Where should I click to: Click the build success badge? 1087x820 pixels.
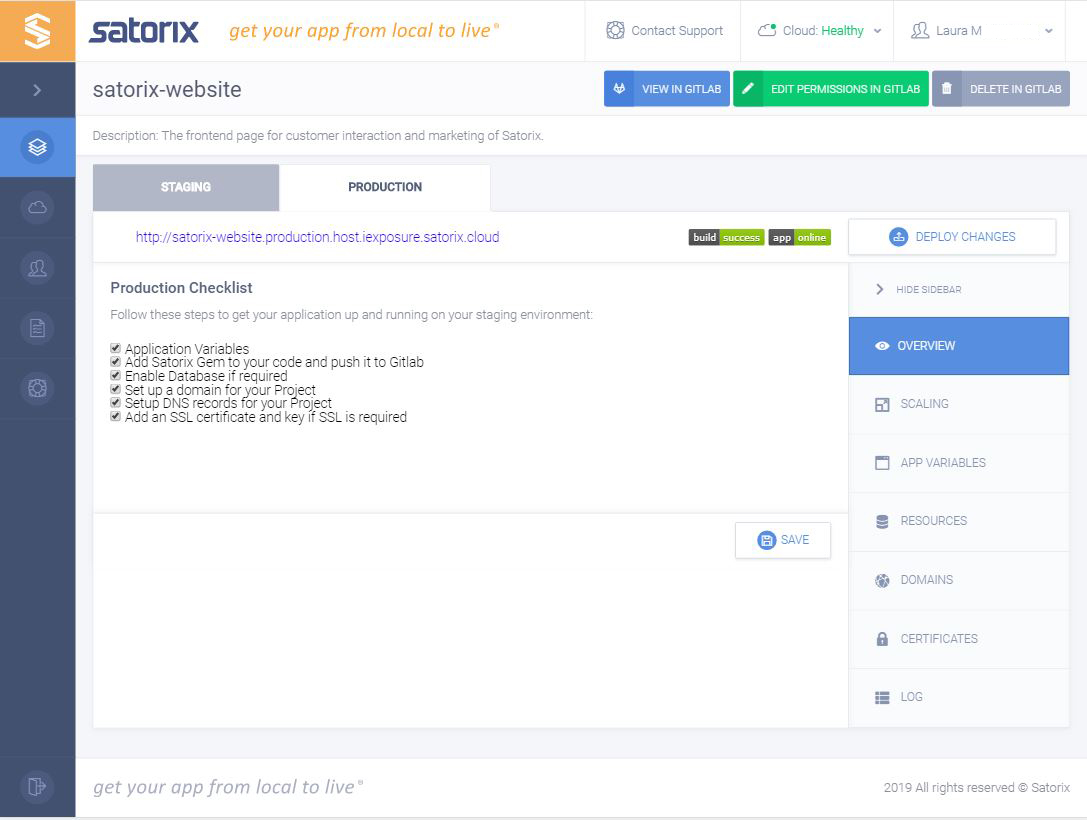pos(727,237)
